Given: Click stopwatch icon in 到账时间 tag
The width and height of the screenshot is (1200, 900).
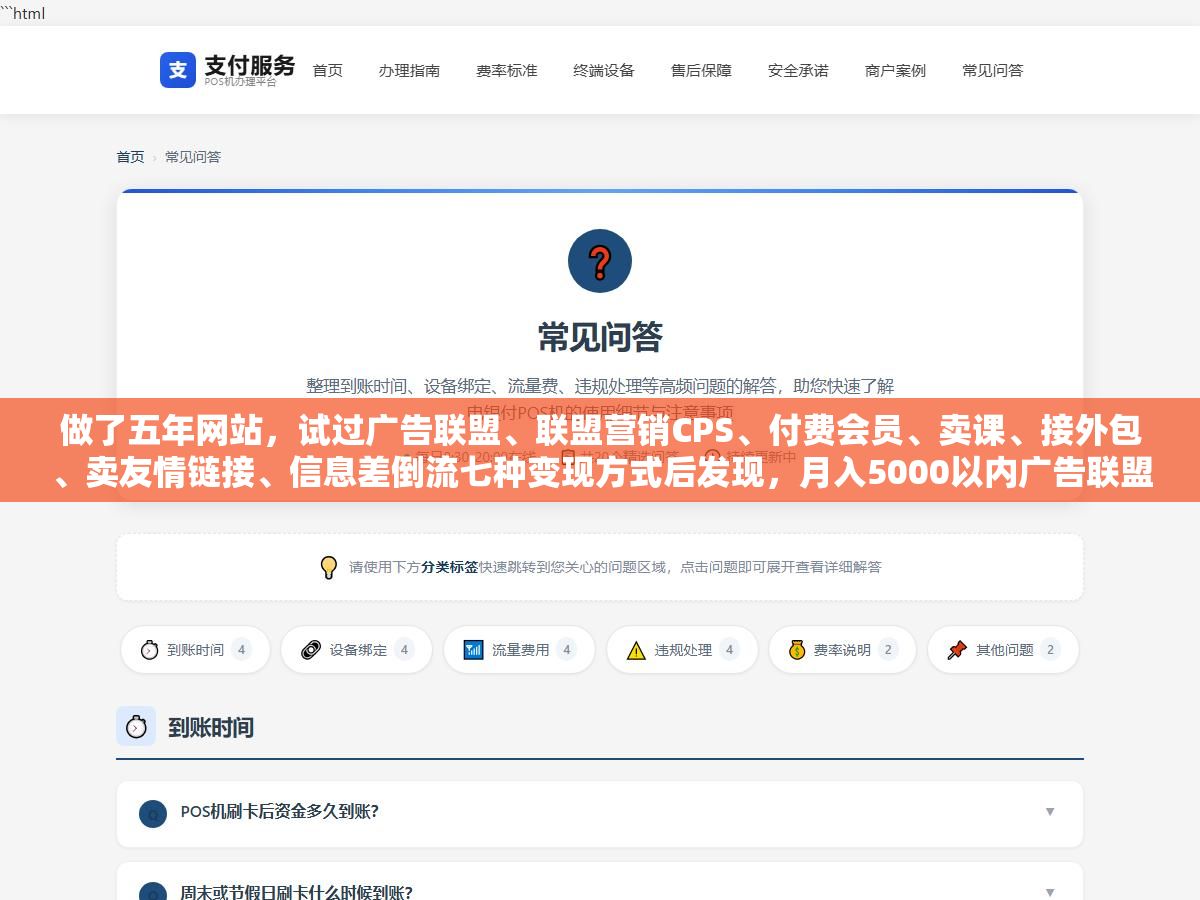Looking at the screenshot, I should pos(150,650).
